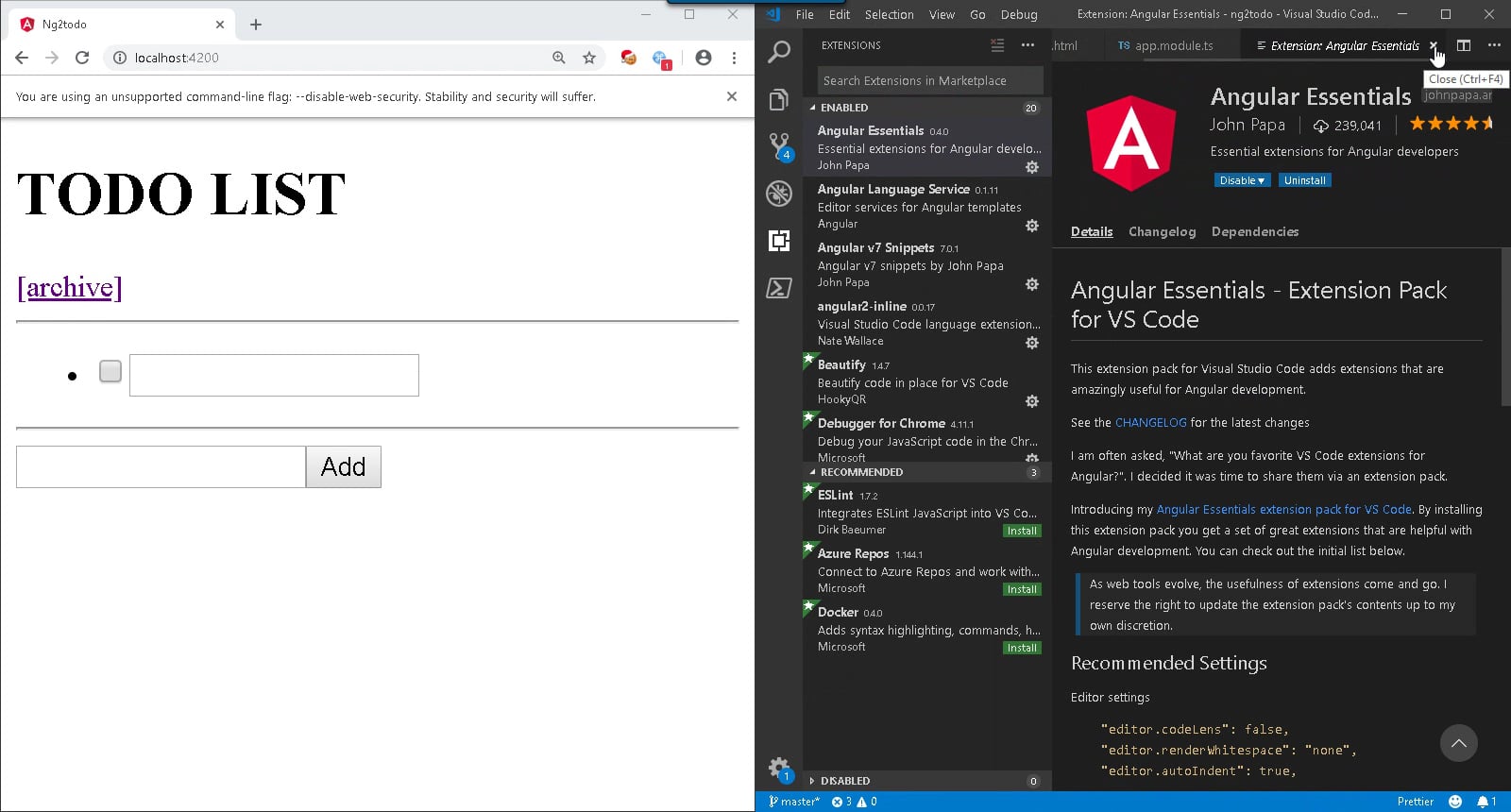The height and width of the screenshot is (812, 1511).
Task: Open gear menu for Angular Essentials extension
Action: 1032,167
